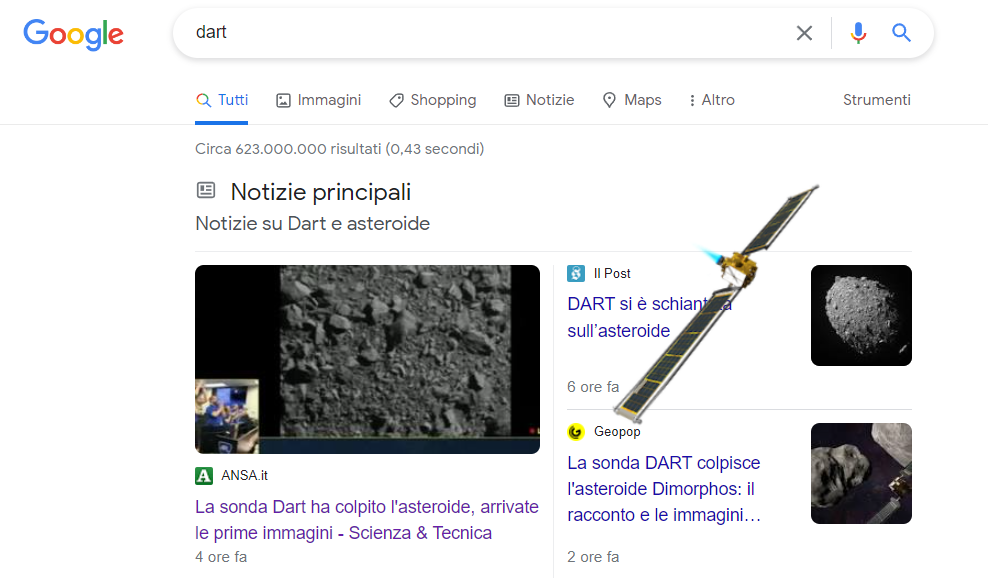Open 'DART si è schiantata sull'asteroide' article

pyautogui.click(x=649, y=317)
